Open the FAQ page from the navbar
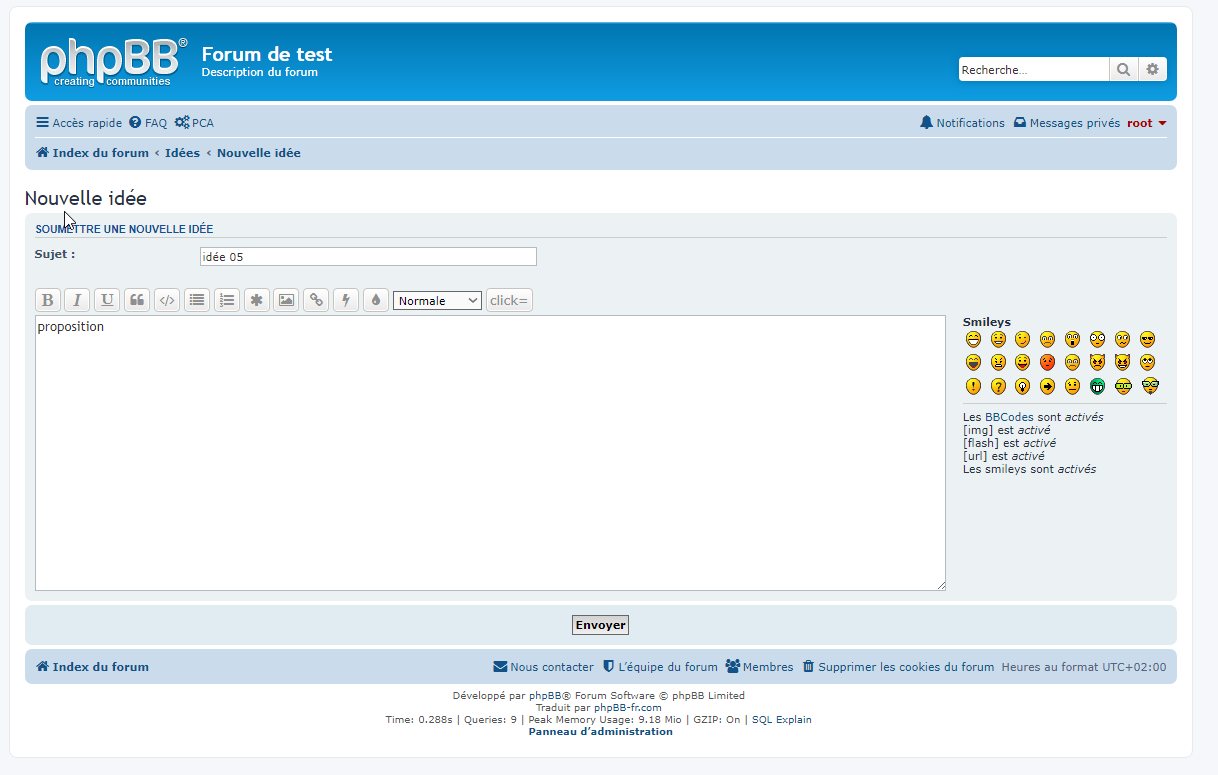Viewport: 1218px width, 775px height. pos(148,123)
